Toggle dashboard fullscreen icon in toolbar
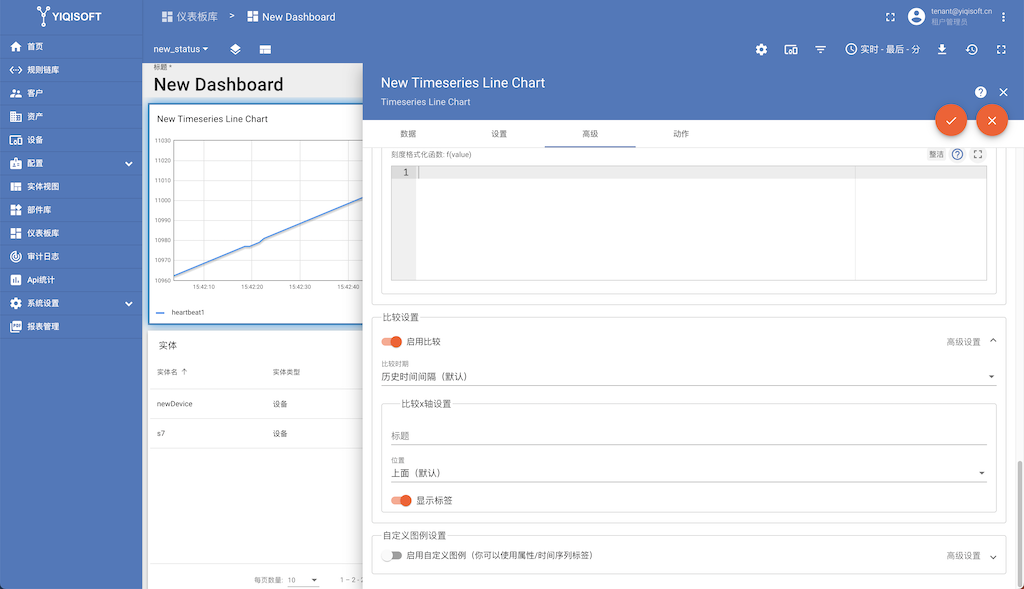 tap(1001, 50)
